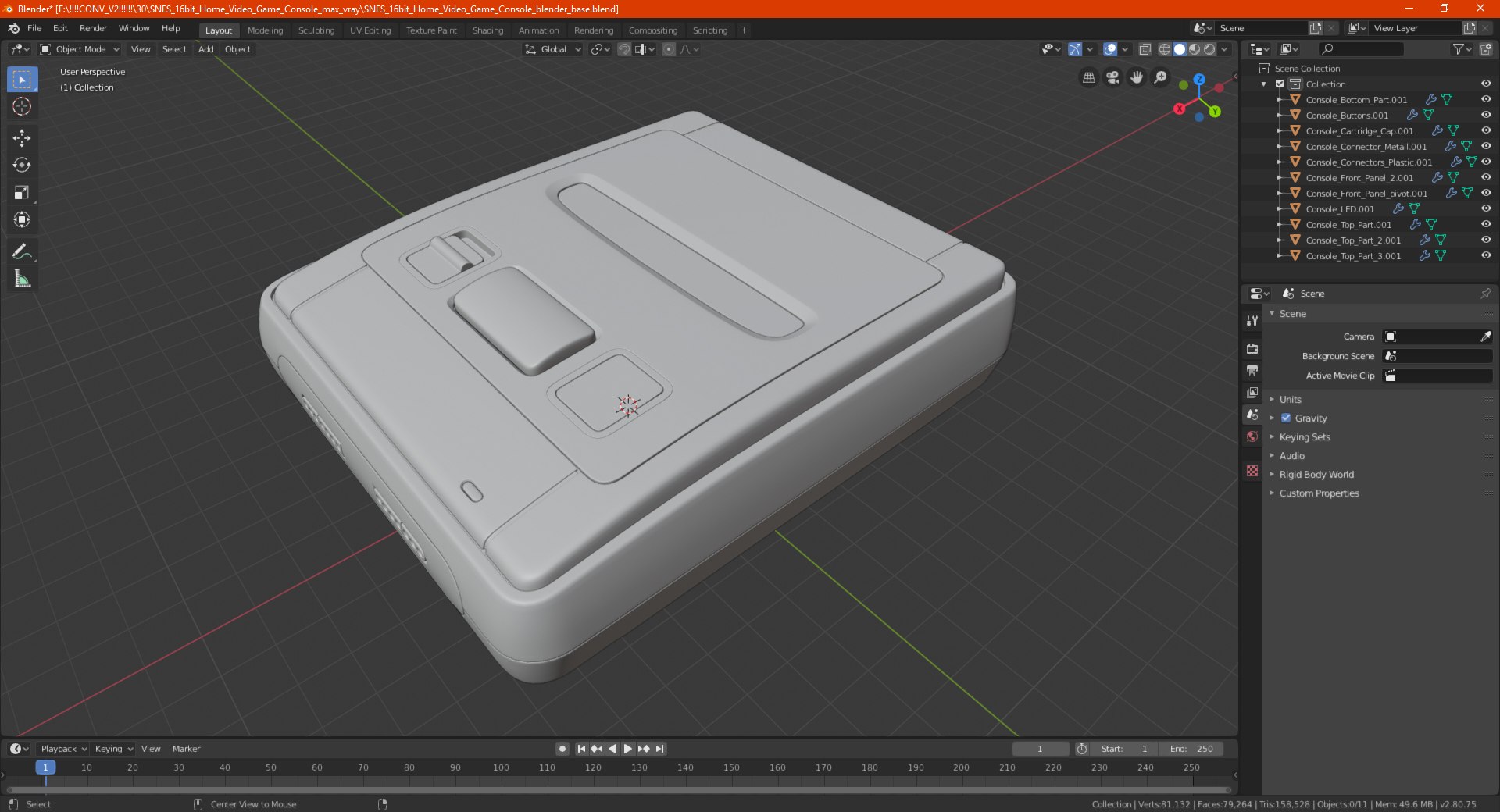This screenshot has height=812, width=1500.
Task: Open the World properties tab
Action: (x=1252, y=436)
